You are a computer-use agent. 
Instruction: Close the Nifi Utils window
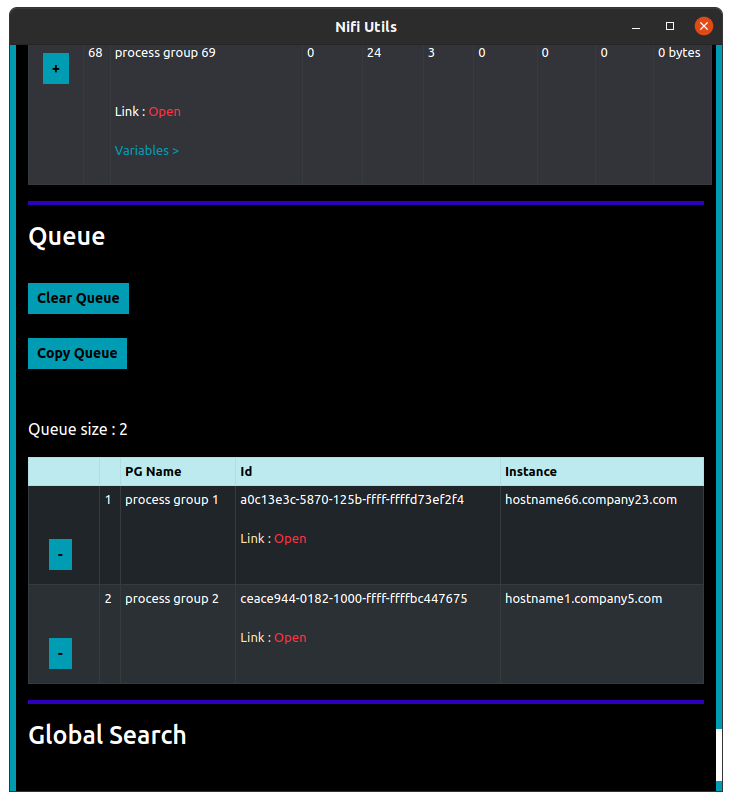pyautogui.click(x=704, y=26)
